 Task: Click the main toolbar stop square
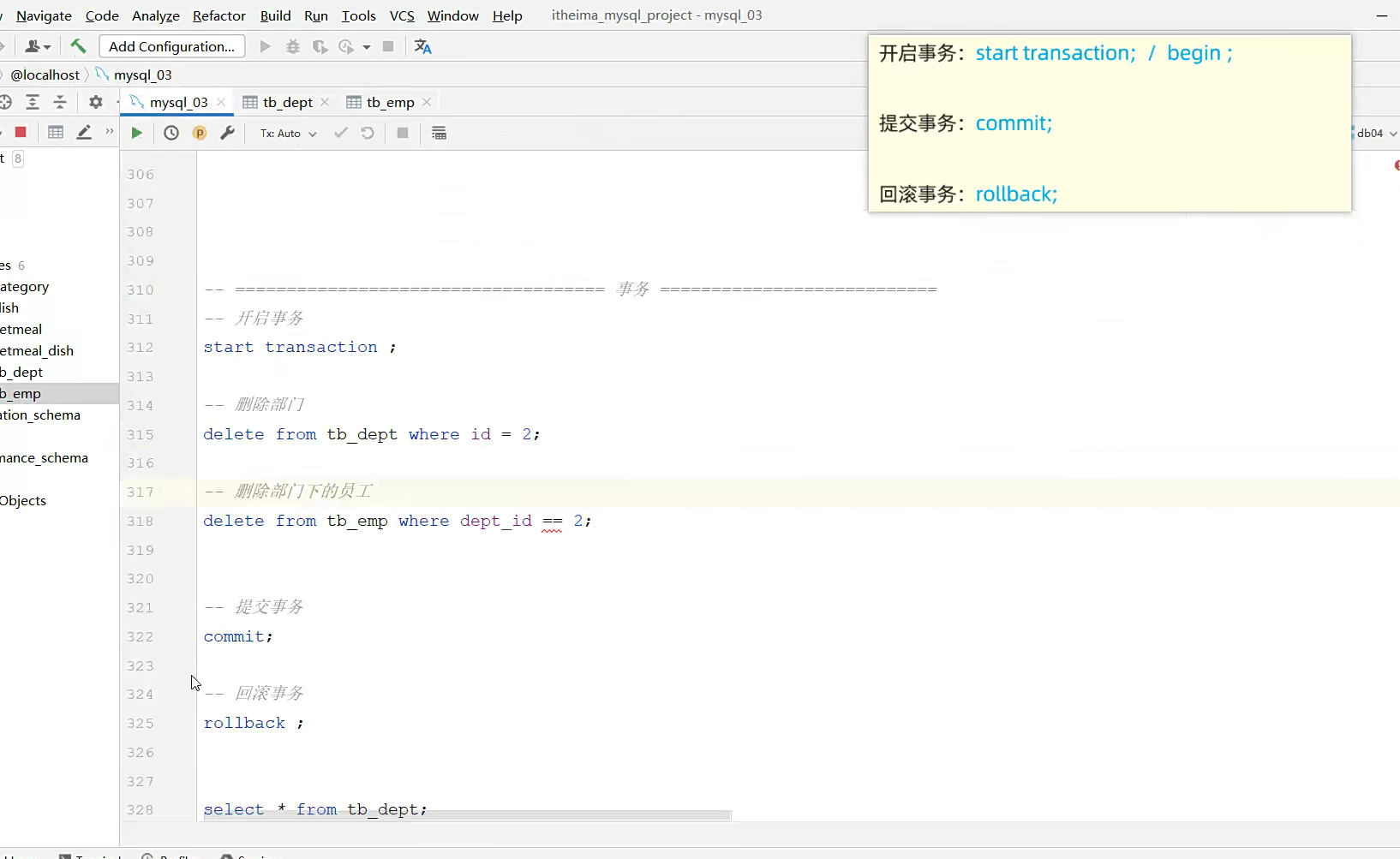(388, 46)
